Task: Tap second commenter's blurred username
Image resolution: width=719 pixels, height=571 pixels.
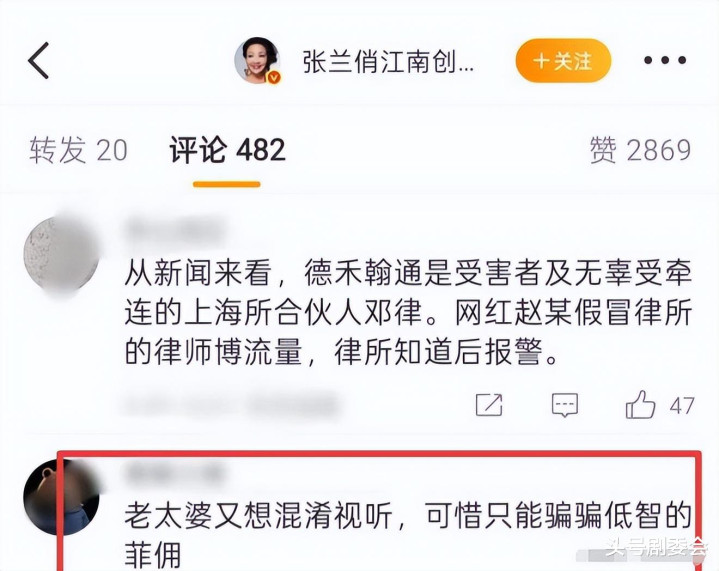Action: click(x=175, y=473)
